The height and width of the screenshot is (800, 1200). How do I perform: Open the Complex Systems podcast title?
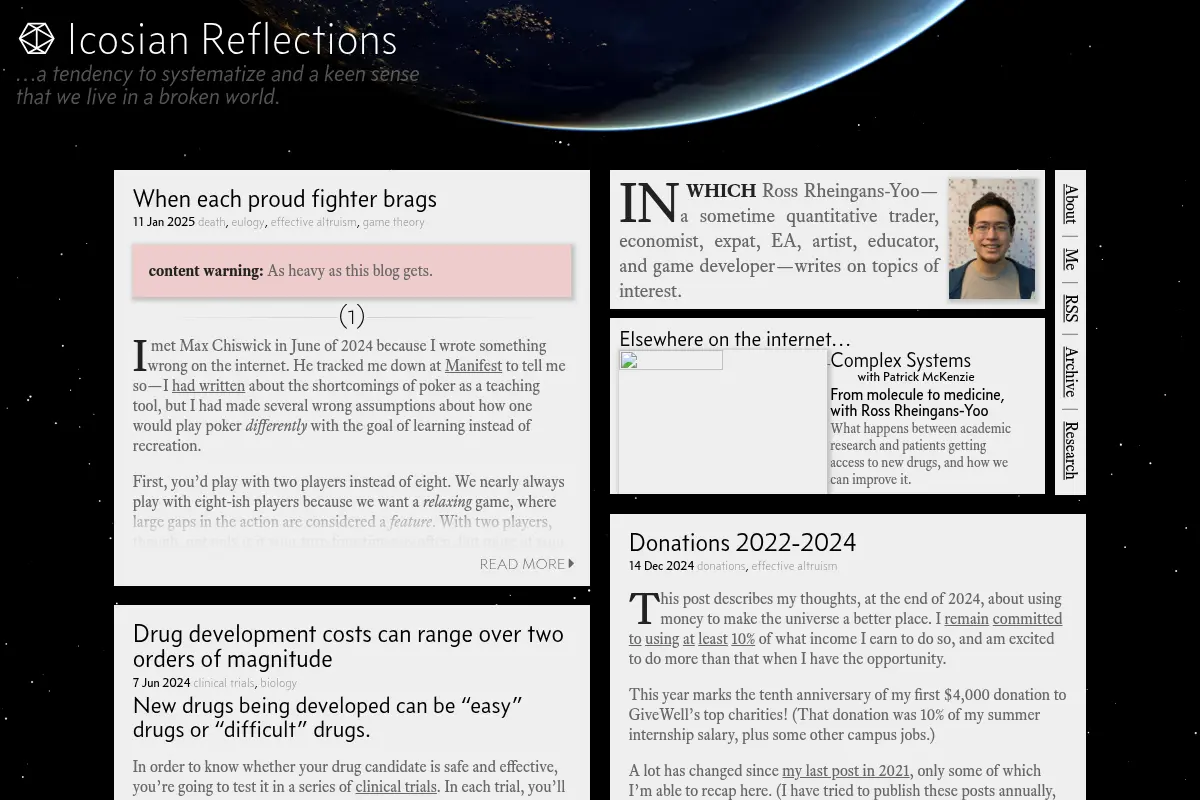click(x=900, y=360)
